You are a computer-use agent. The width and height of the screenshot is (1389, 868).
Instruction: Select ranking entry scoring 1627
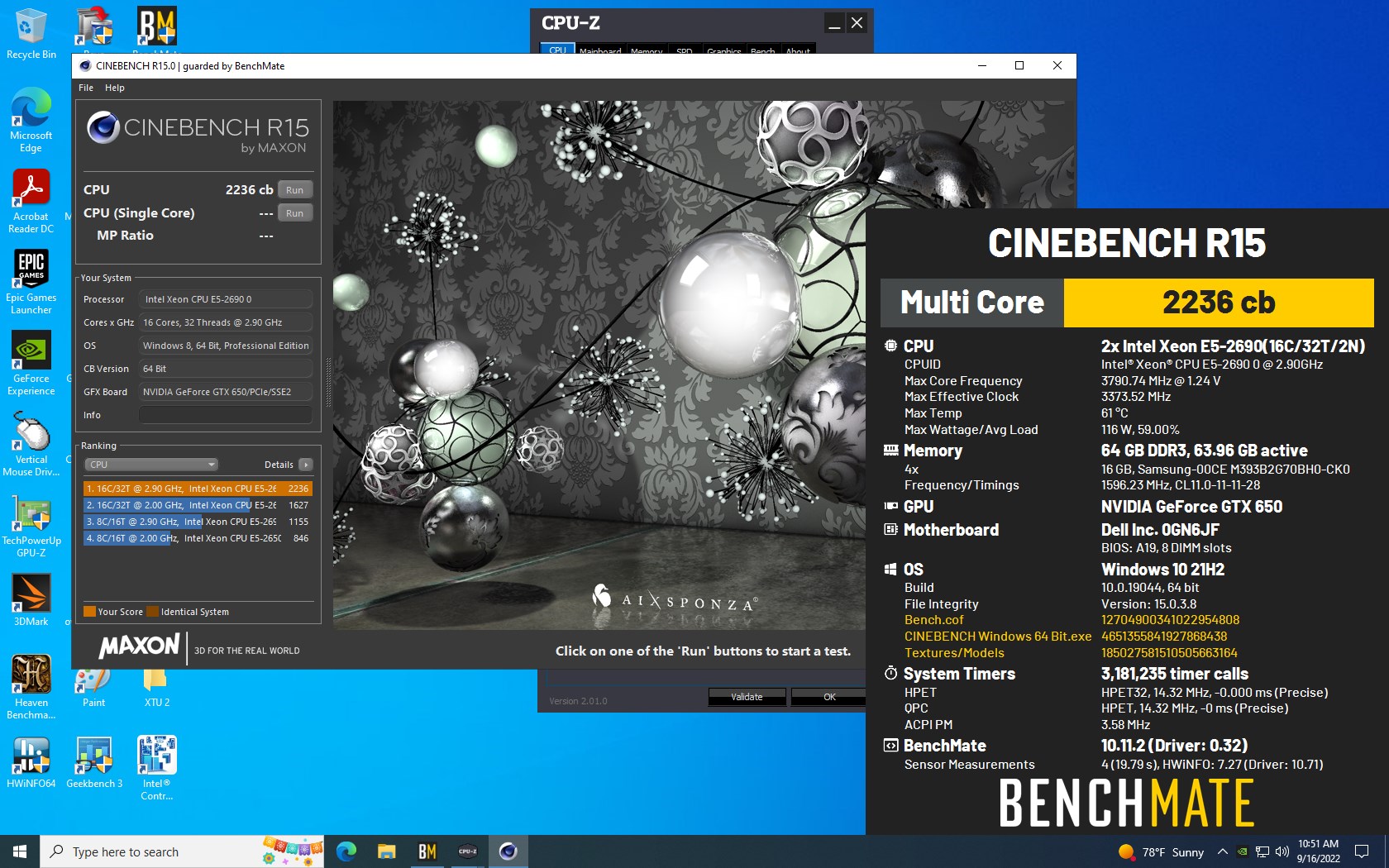pyautogui.click(x=198, y=505)
